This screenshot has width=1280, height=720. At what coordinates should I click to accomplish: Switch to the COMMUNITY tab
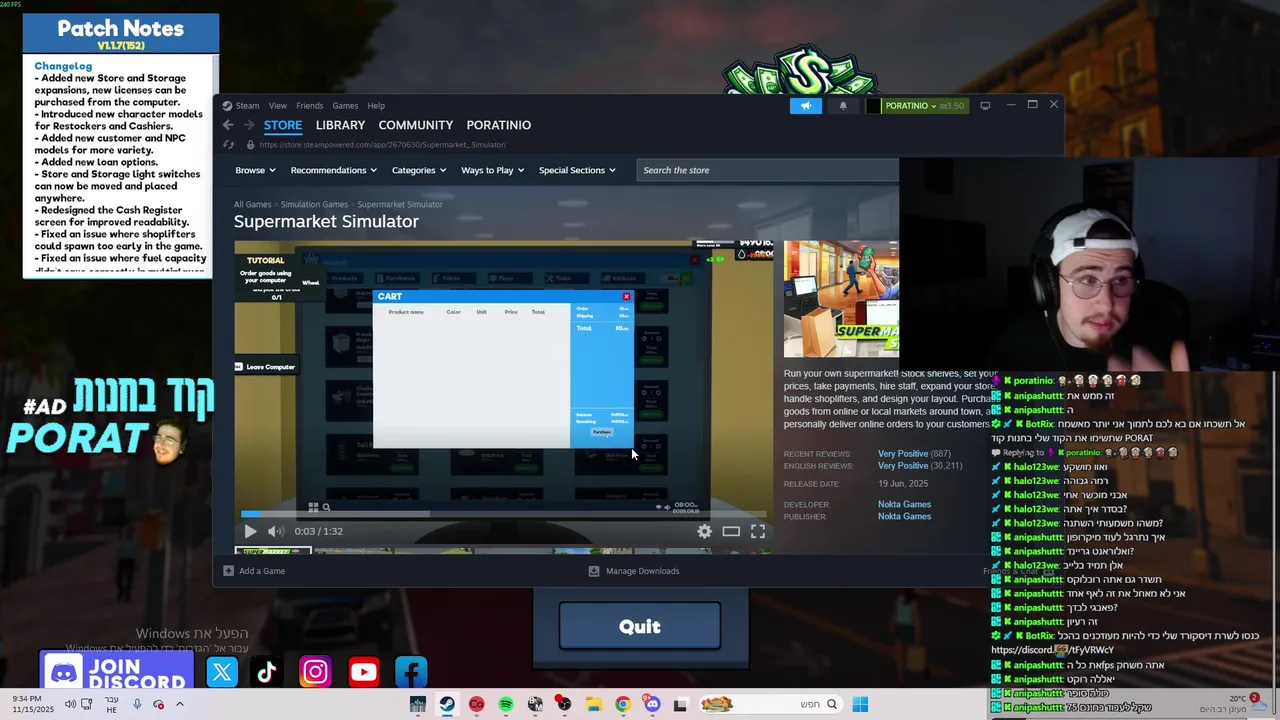pos(416,125)
